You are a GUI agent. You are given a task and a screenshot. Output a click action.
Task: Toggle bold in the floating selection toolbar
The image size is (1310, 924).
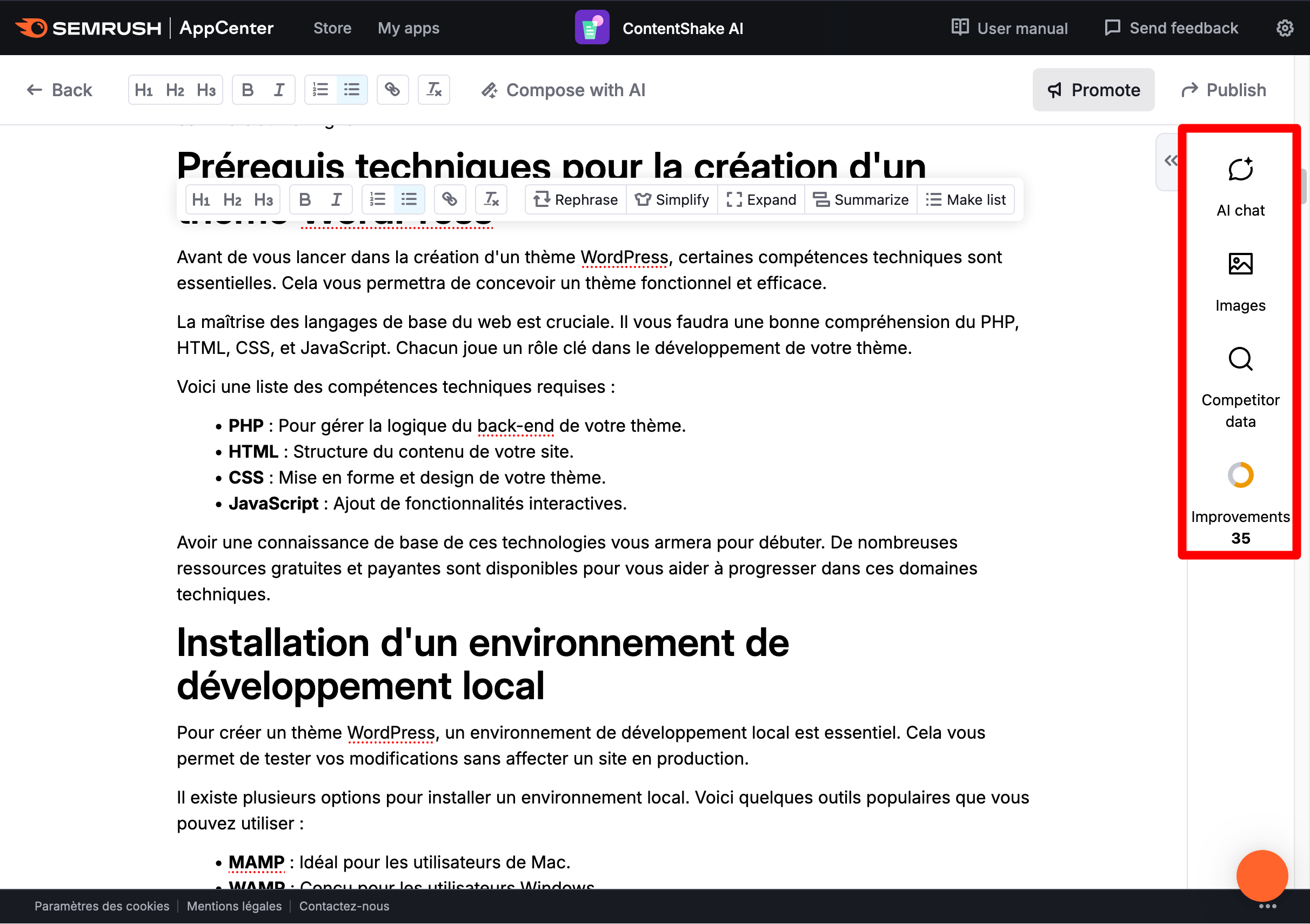305,199
